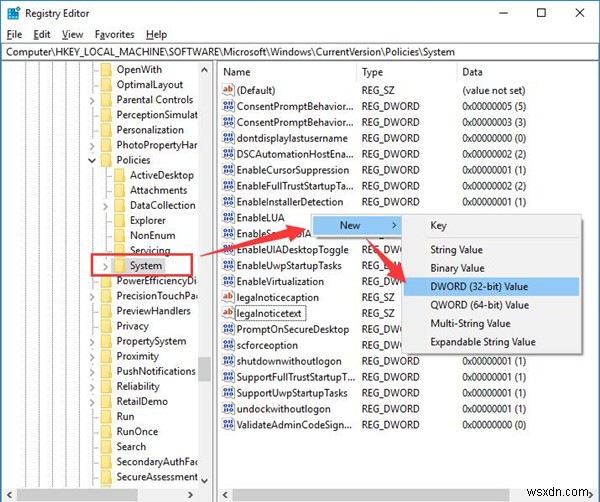Select the Attachments subkey

click(158, 190)
